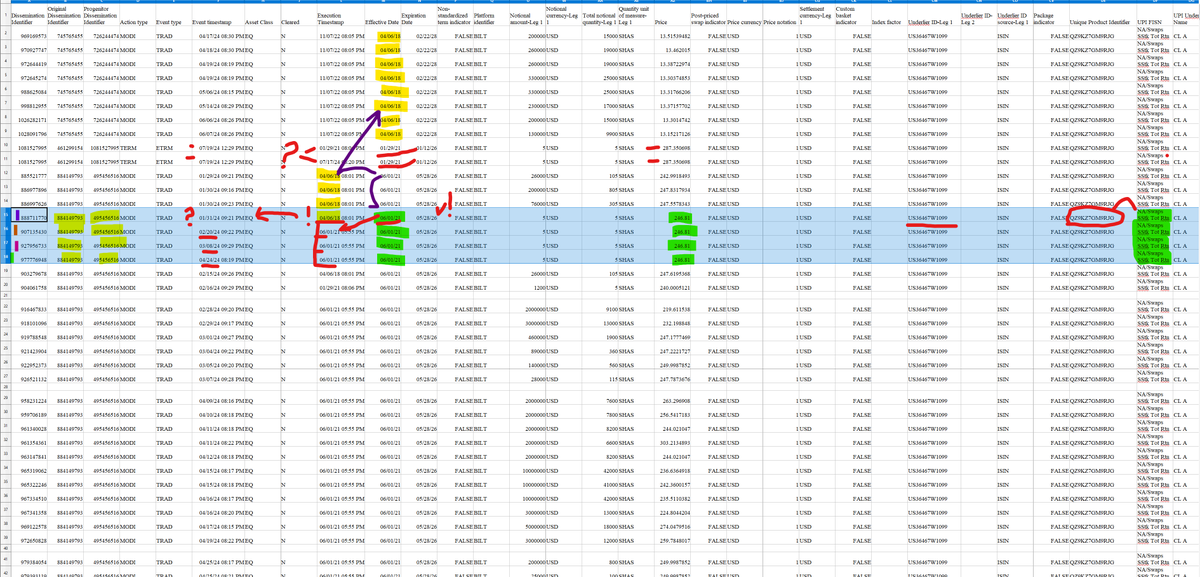Select event timestamp 02/20/24 09:22 PM
Viewport: 1200px width, 577px height.
(219, 230)
